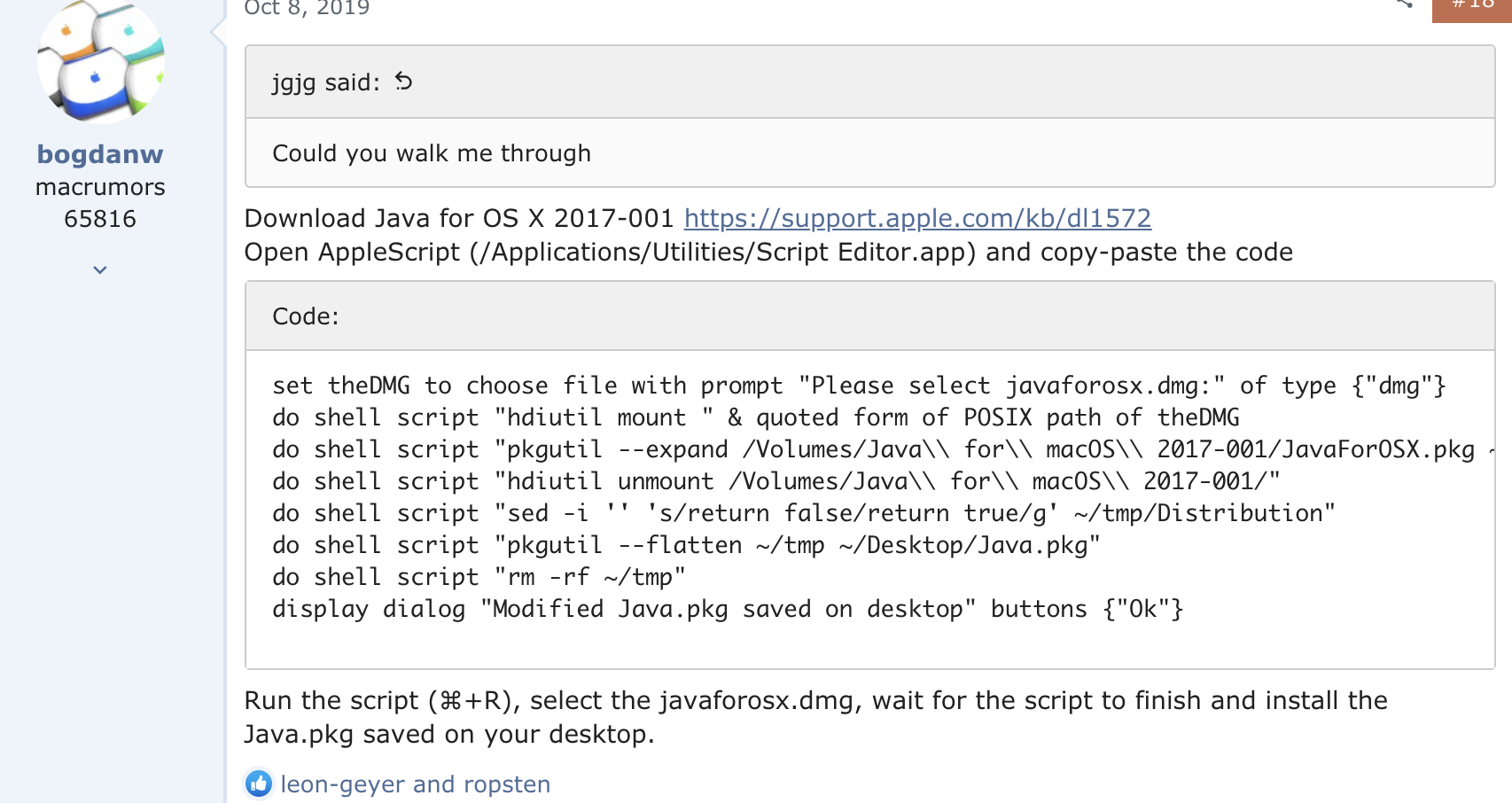
Task: Click the share icon beside post number
Action: tap(1404, 4)
